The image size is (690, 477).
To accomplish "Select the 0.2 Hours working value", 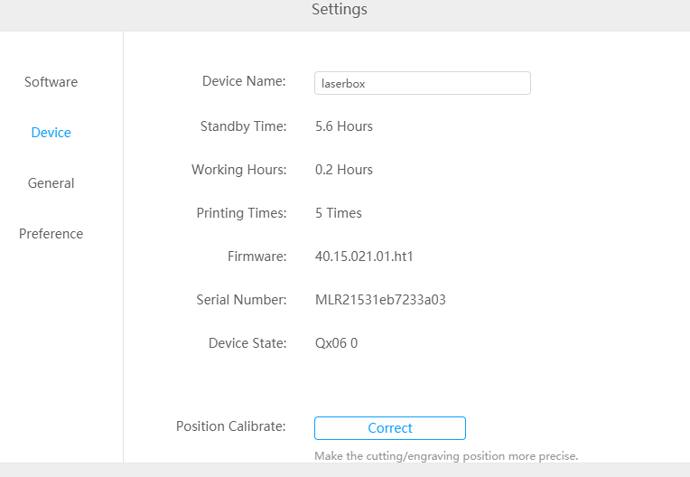I will click(344, 169).
